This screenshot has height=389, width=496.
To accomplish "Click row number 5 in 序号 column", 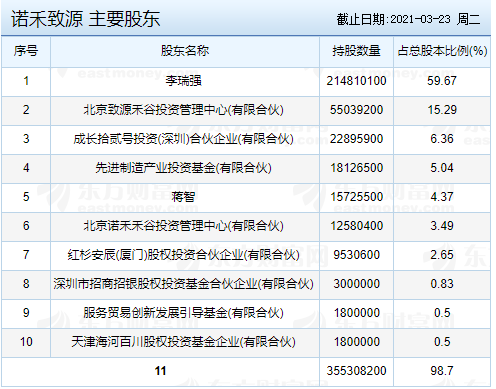I will [x=26, y=197].
